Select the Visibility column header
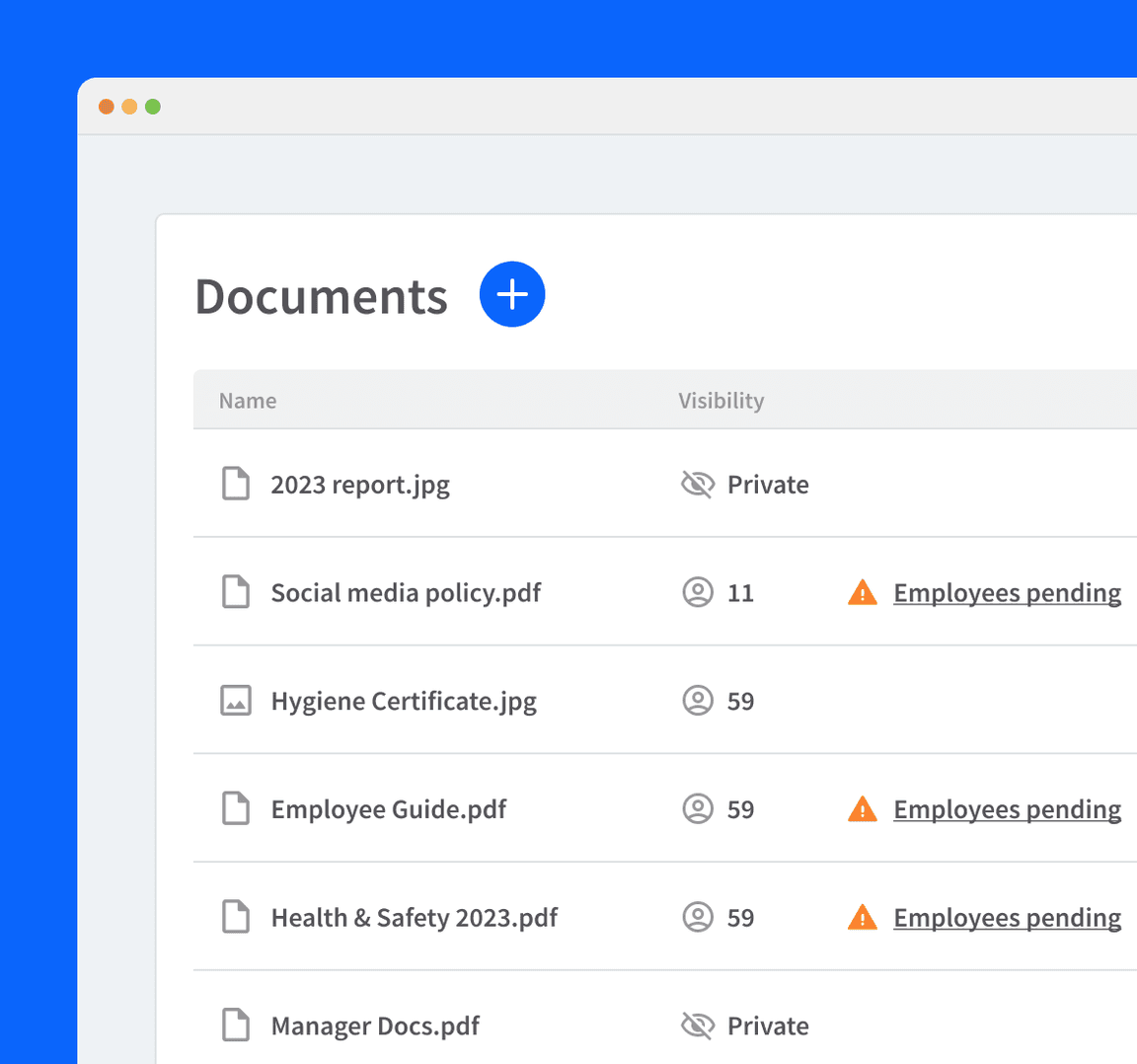This screenshot has height=1064, width=1137. 720,400
